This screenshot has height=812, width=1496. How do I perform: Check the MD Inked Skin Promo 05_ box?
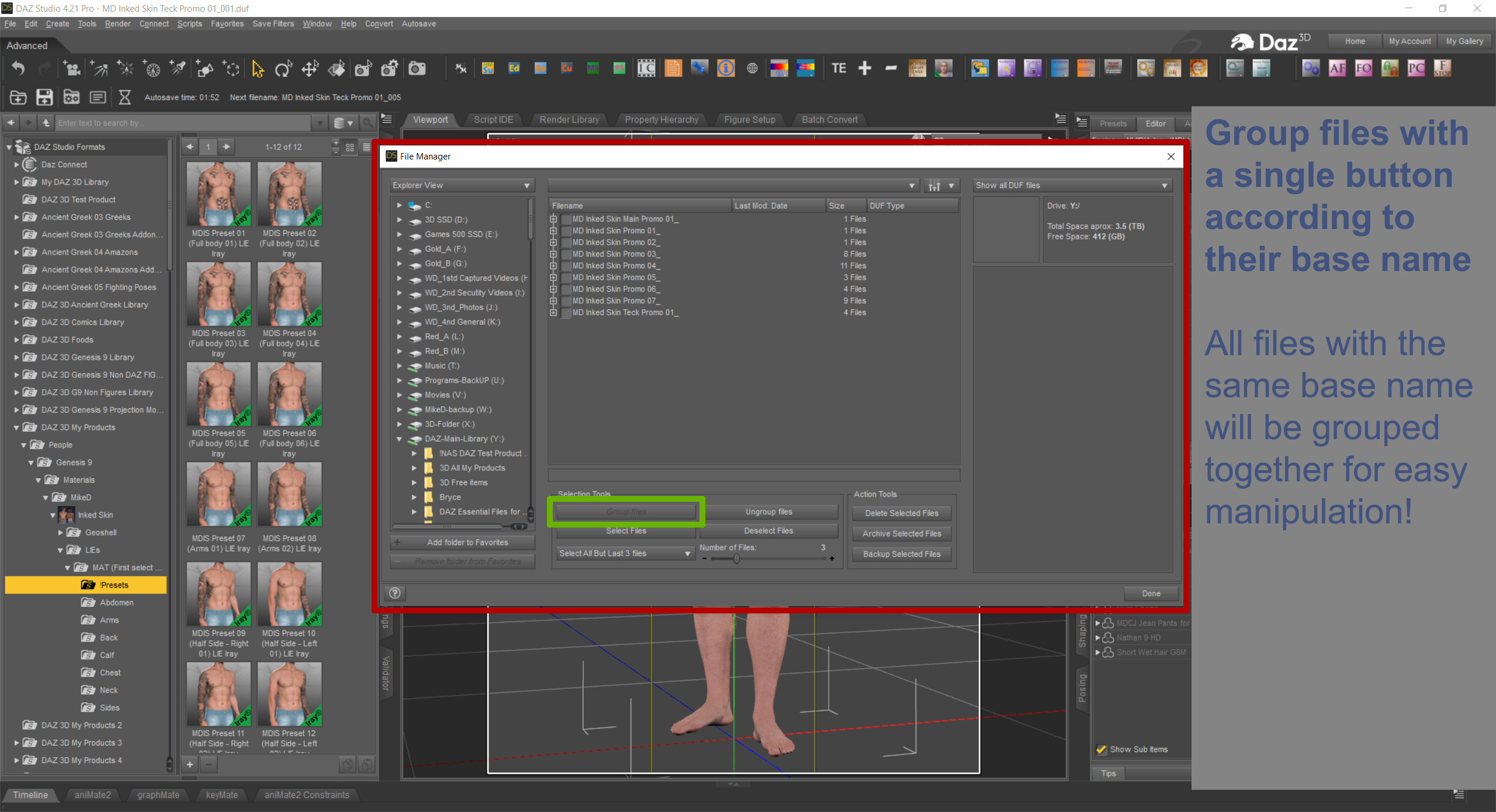(566, 277)
